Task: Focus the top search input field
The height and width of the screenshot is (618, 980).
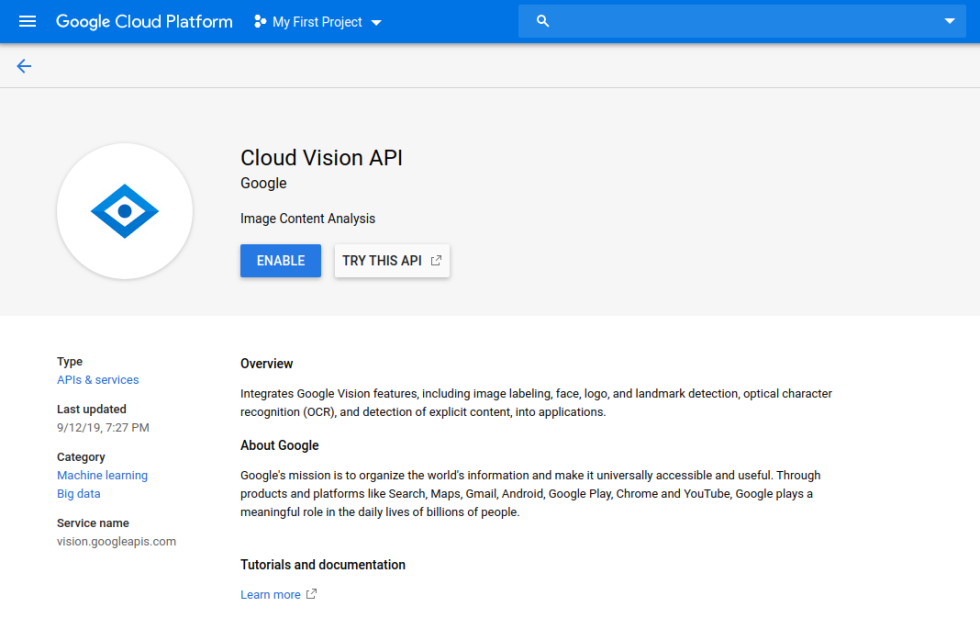Action: (x=740, y=21)
